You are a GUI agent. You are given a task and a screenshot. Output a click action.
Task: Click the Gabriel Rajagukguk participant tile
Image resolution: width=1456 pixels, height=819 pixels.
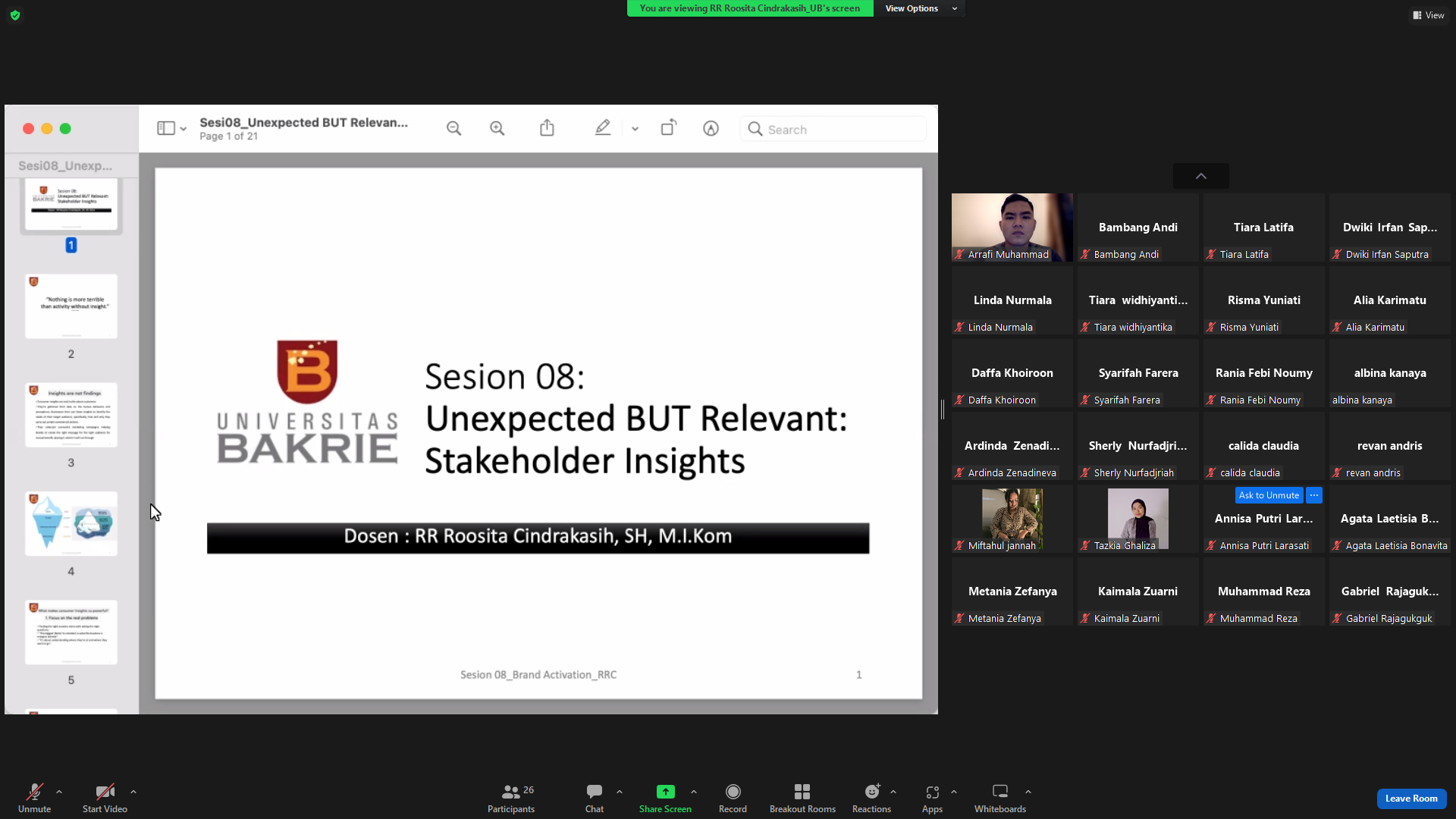click(x=1390, y=591)
